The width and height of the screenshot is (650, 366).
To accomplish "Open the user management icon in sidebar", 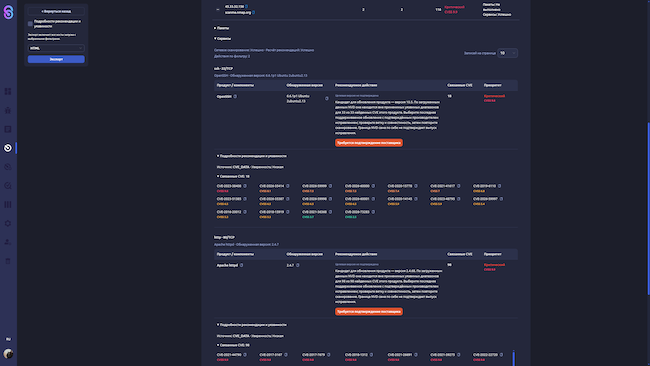I will click(8, 242).
